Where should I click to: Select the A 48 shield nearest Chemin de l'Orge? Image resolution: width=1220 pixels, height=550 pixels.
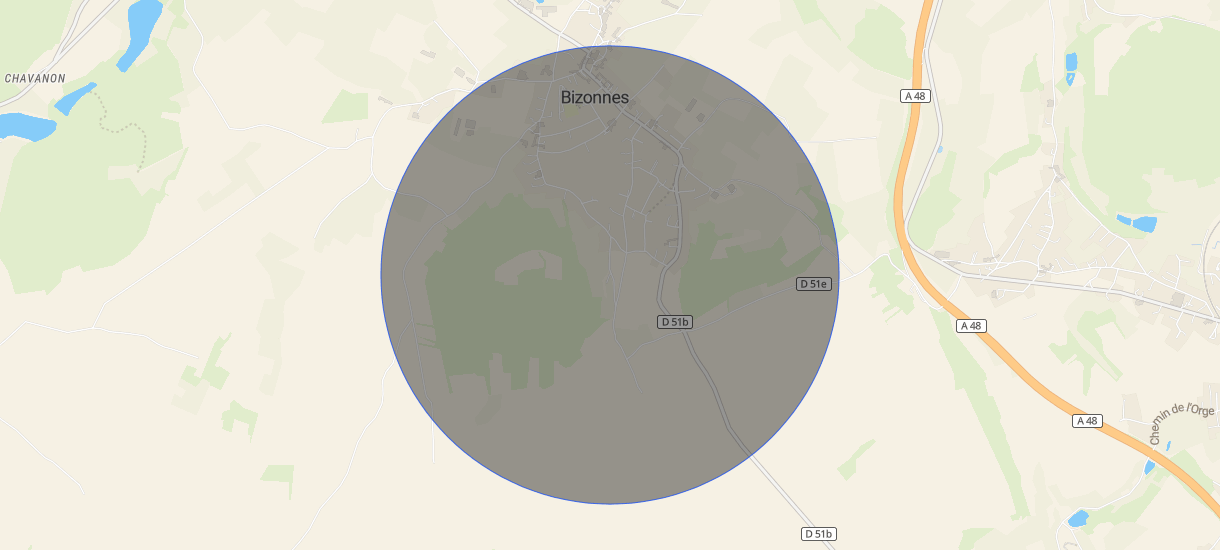click(x=1088, y=421)
